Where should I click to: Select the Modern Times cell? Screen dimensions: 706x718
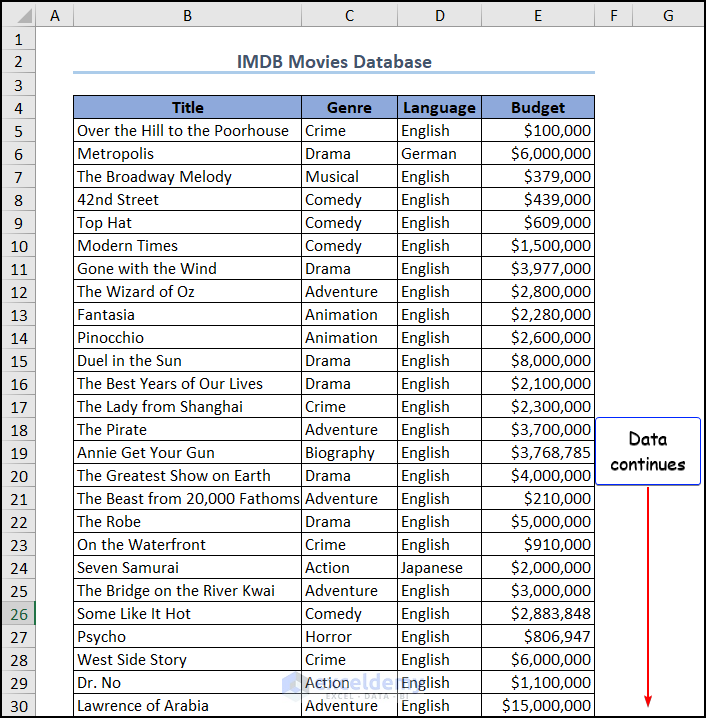point(187,245)
